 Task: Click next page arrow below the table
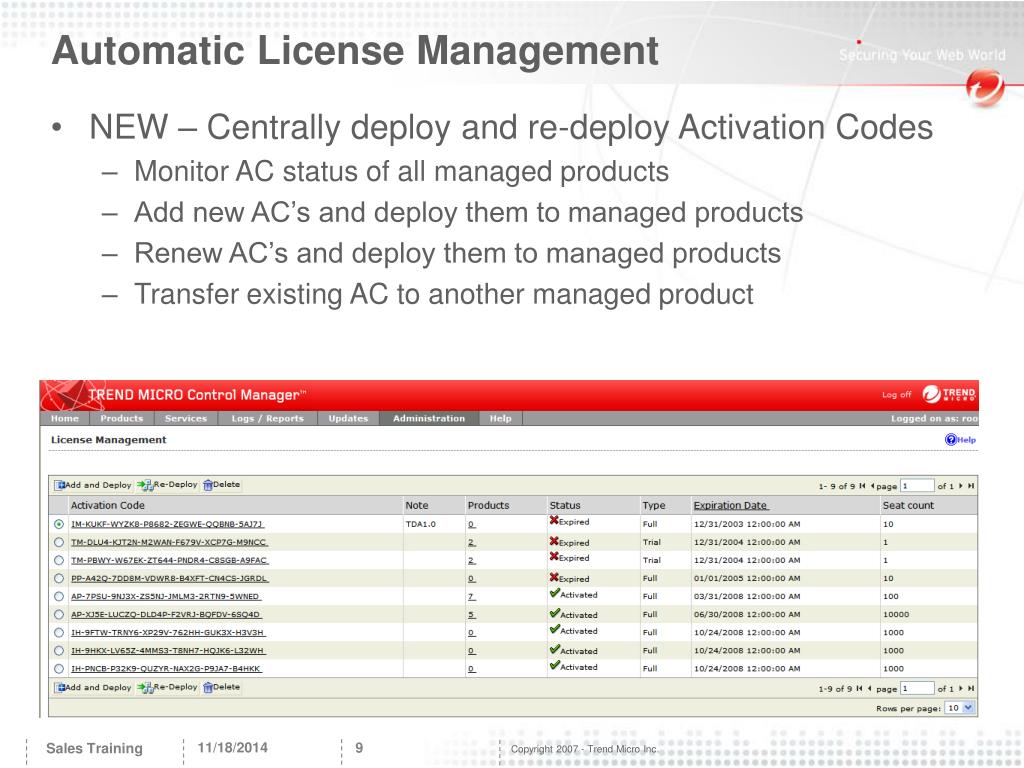coord(961,688)
